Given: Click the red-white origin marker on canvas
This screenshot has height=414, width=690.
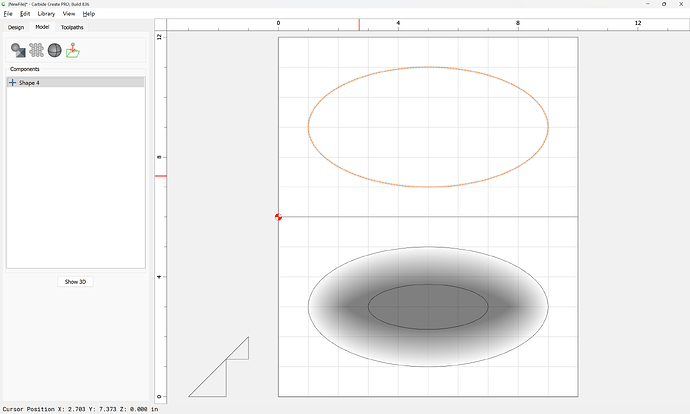Looking at the screenshot, I should point(278,217).
